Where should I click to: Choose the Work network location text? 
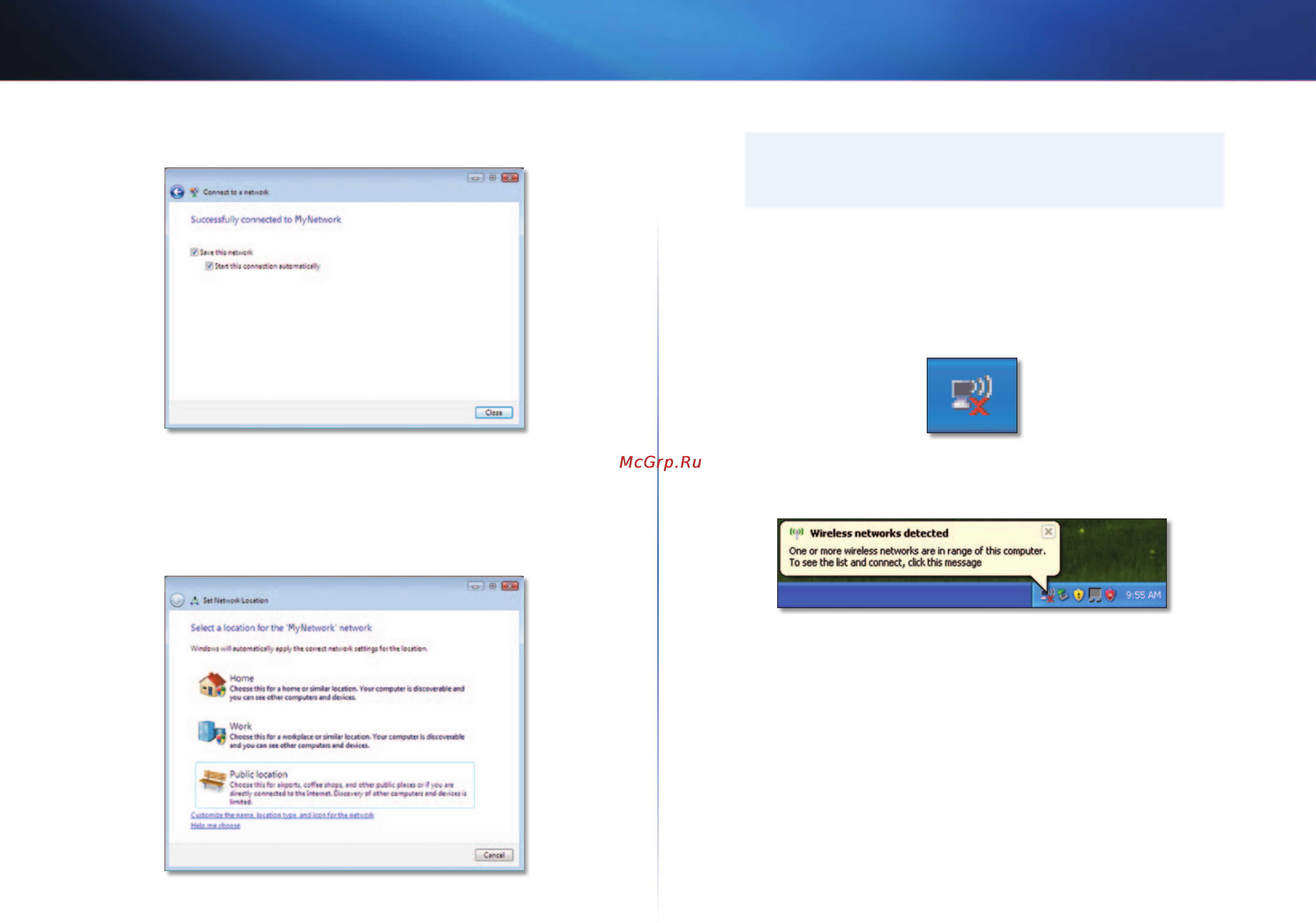[x=347, y=736]
